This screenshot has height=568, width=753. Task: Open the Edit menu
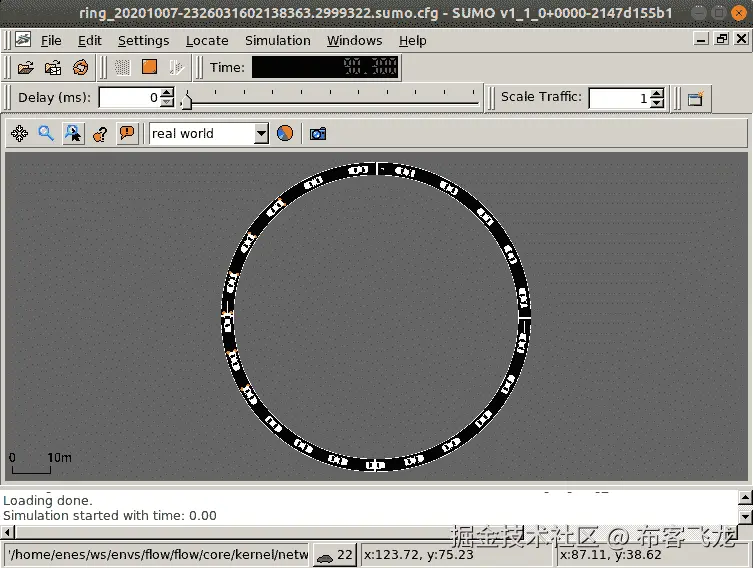[90, 41]
